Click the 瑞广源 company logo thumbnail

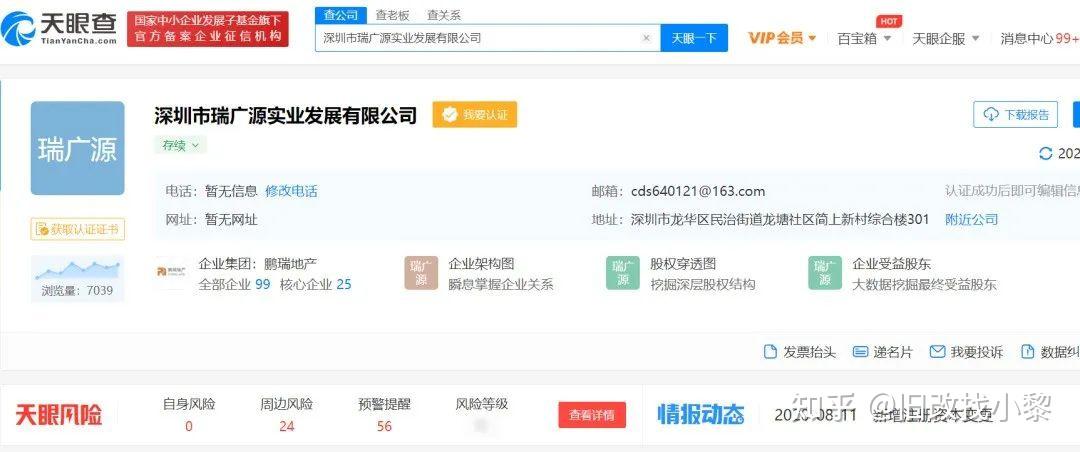(78, 148)
